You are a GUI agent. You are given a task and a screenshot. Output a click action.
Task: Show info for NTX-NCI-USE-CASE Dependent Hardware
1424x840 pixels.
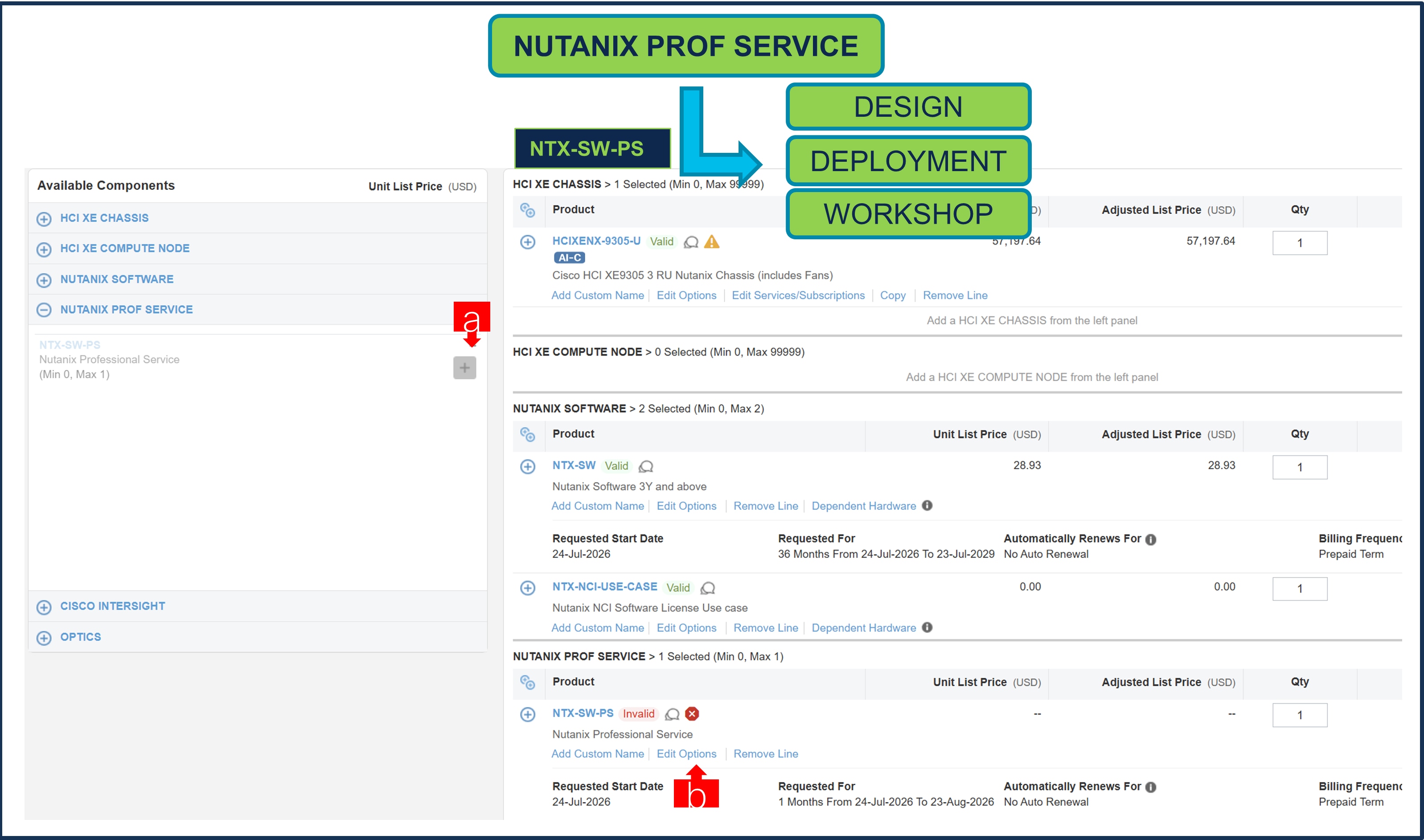pos(927,627)
